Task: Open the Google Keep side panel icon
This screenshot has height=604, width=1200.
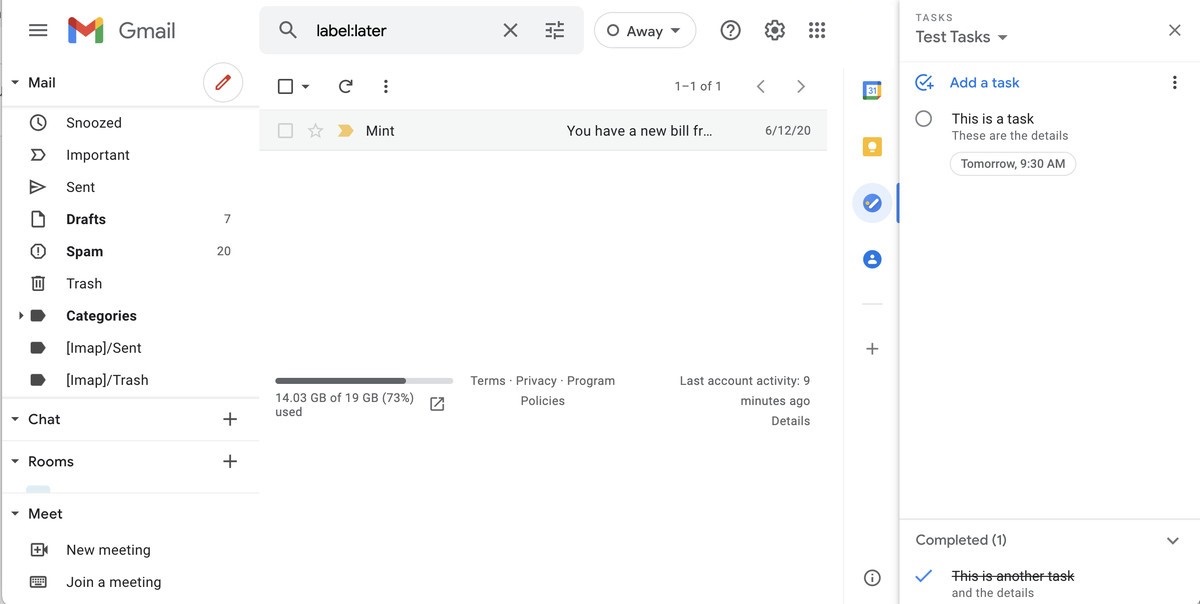Action: coord(871,147)
